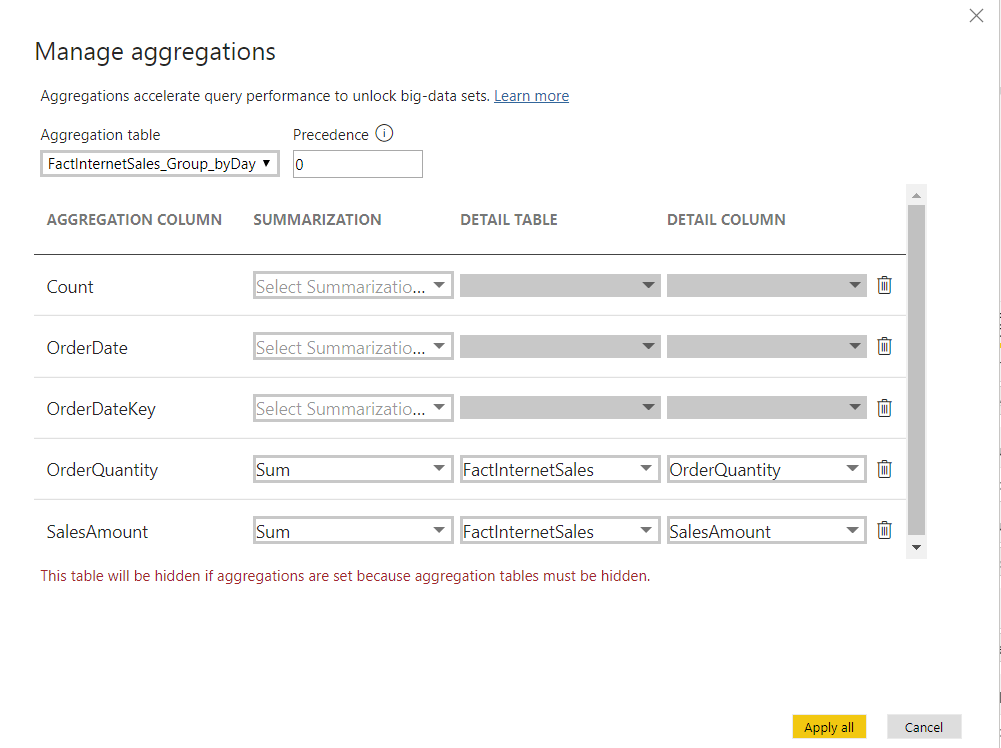
Task: Delete the OrderQuantity aggregation row
Action: (884, 469)
